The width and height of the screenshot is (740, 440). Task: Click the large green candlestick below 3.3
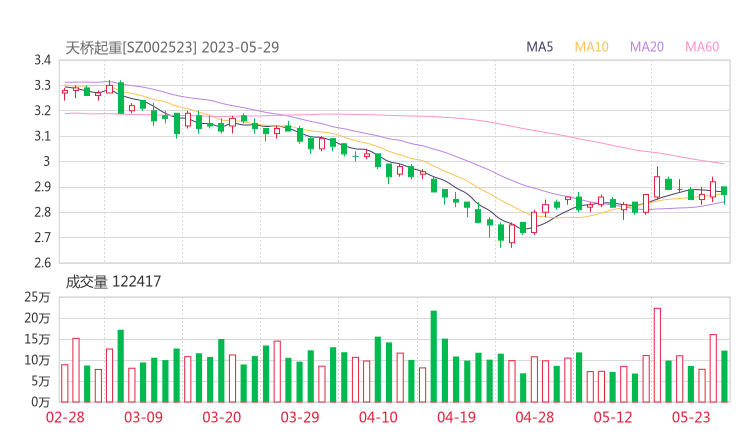pos(121,97)
